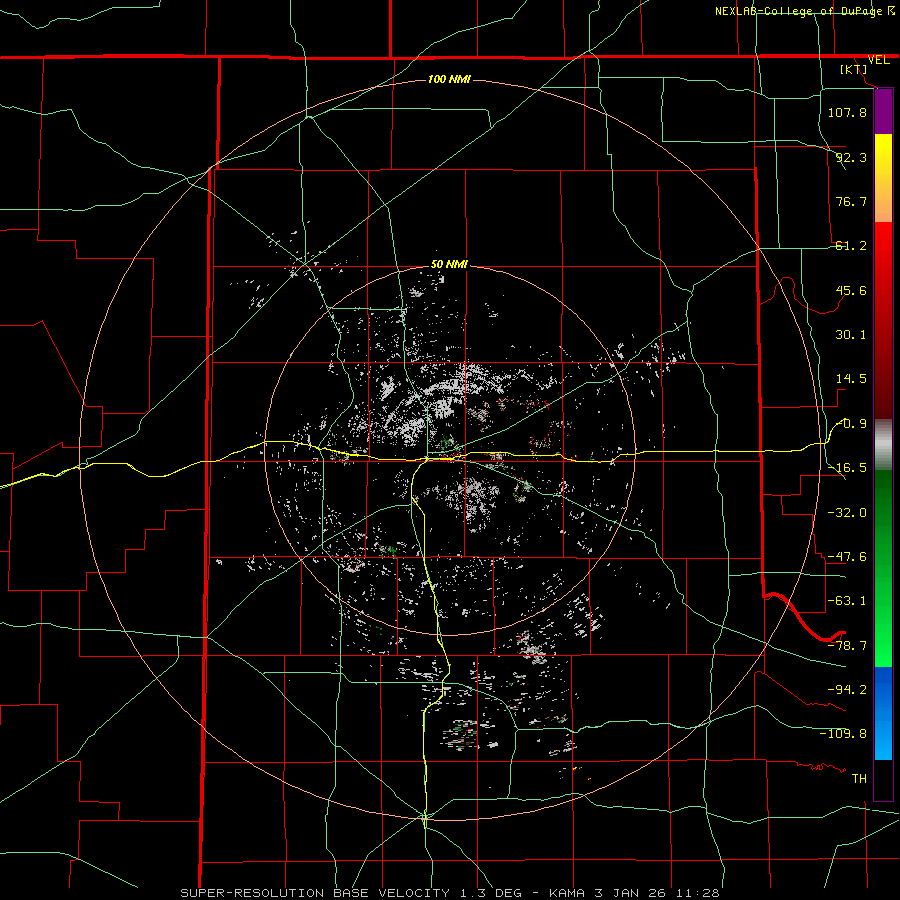The image size is (900, 900).
Task: Click the "3 JAN 26" date text
Action: click(630, 893)
